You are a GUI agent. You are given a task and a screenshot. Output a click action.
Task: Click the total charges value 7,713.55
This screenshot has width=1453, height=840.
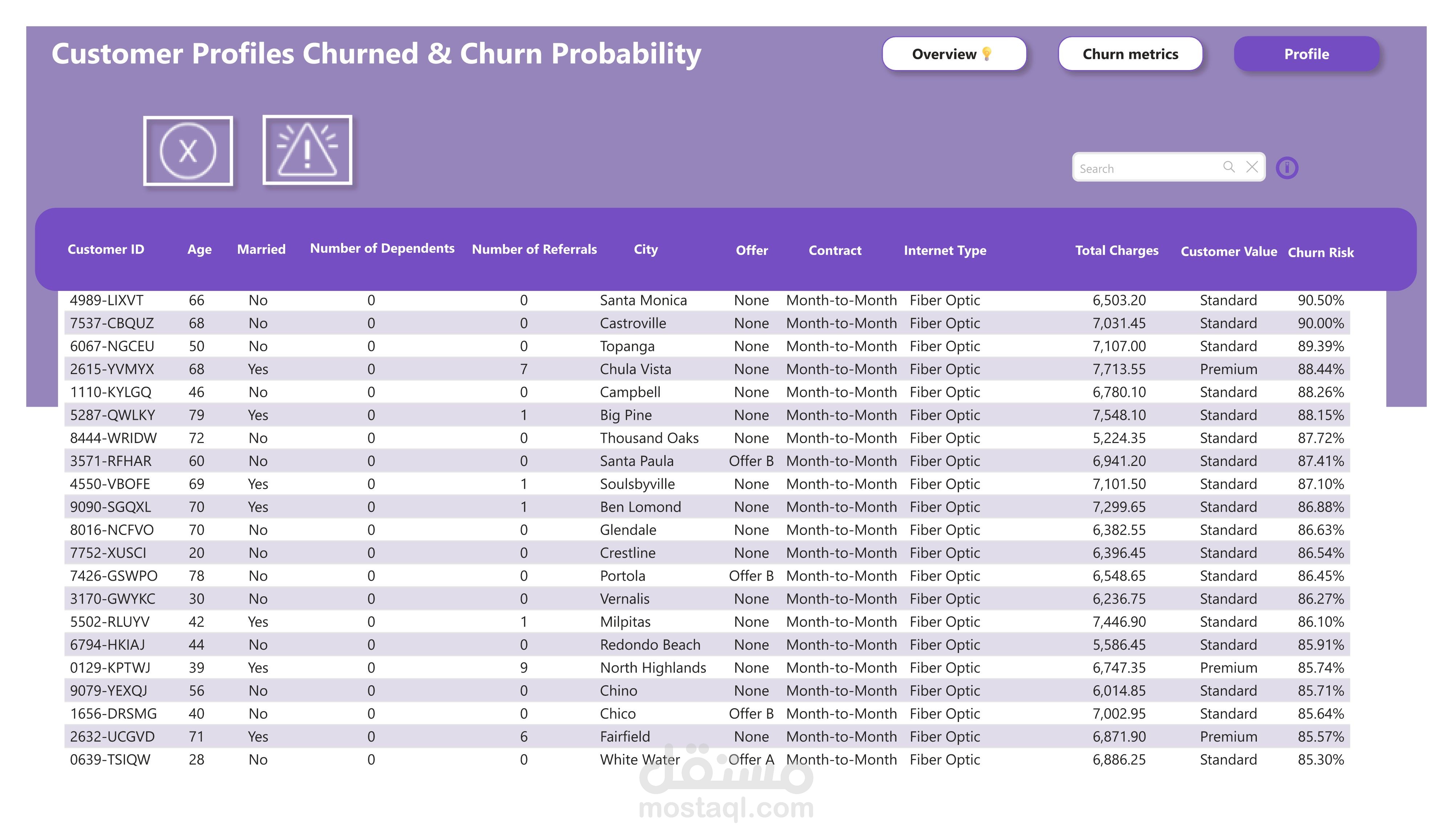point(1119,370)
